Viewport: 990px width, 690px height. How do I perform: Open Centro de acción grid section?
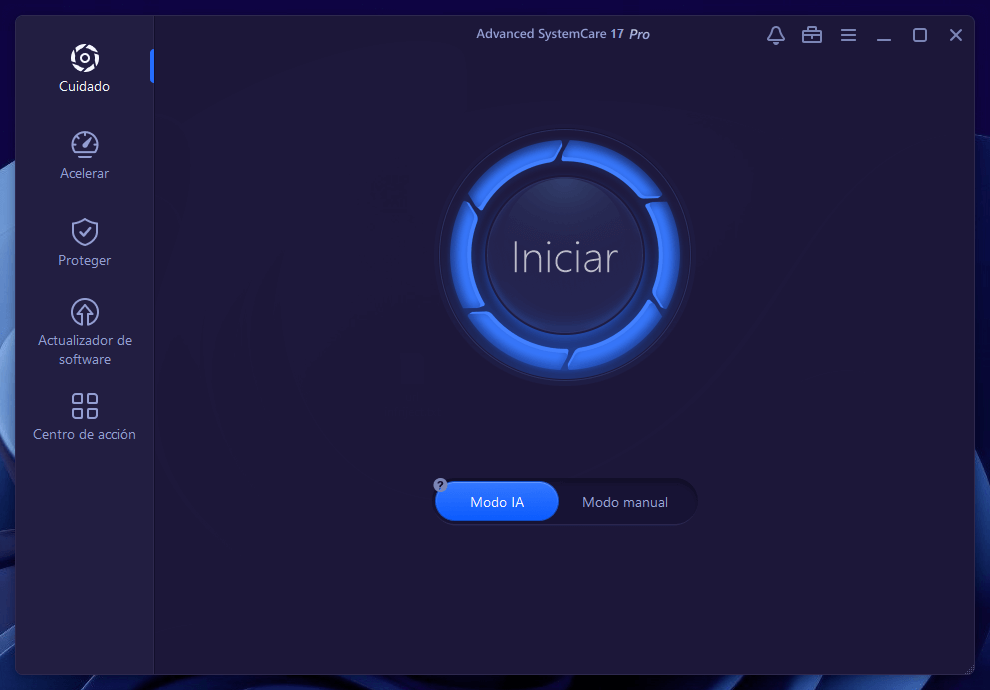tap(85, 417)
